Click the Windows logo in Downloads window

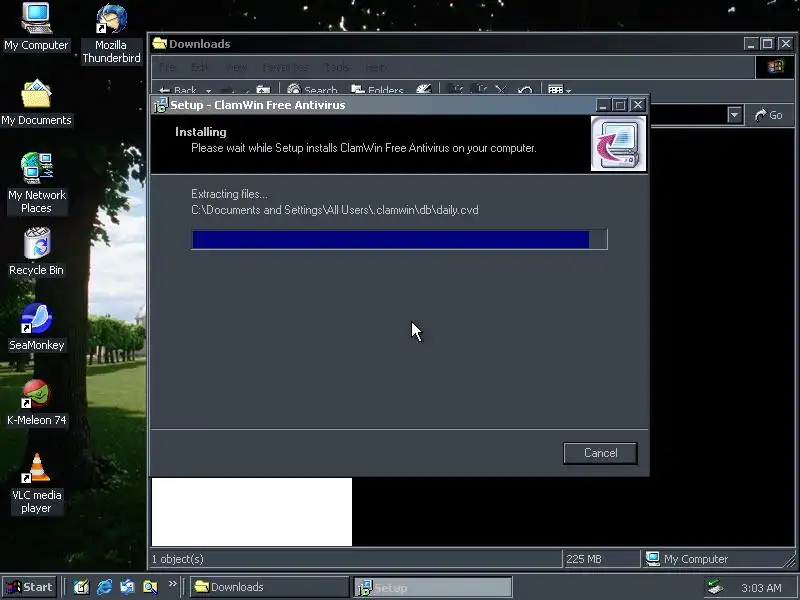pos(775,67)
